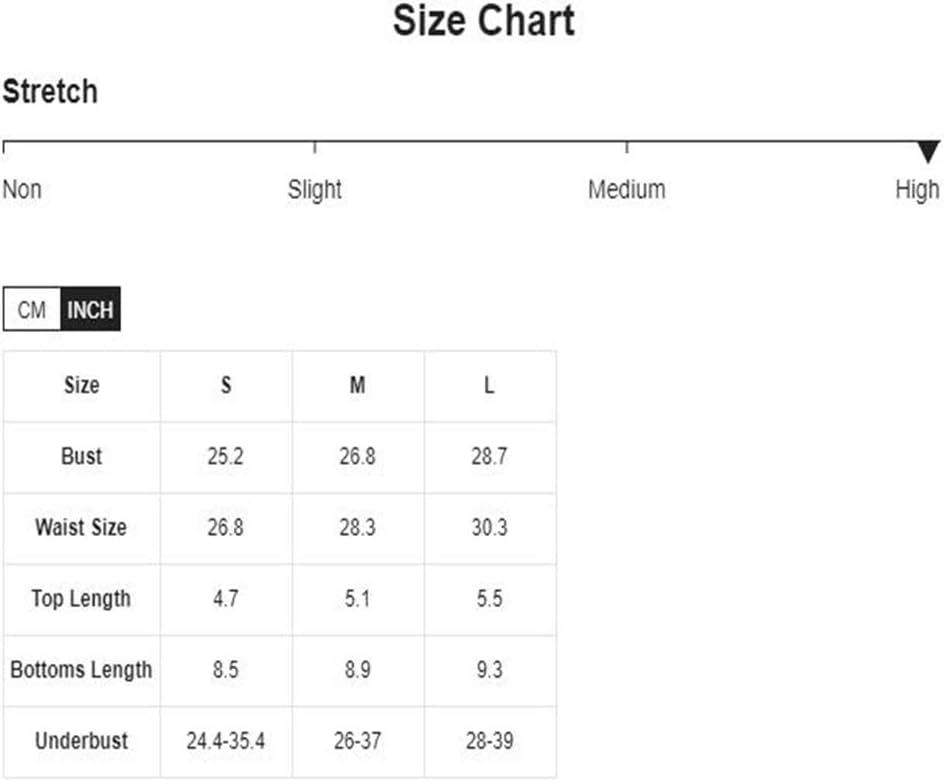This screenshot has height=782, width=944.
Task: Click the Non stretch label
Action: [22, 190]
